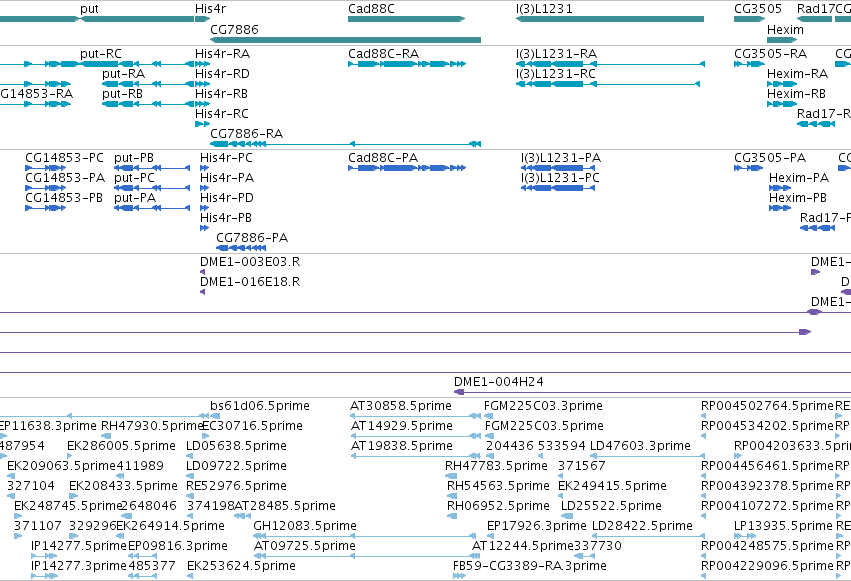The height and width of the screenshot is (581, 851).
Task: Click the put gene label in top track
Action: (89, 9)
